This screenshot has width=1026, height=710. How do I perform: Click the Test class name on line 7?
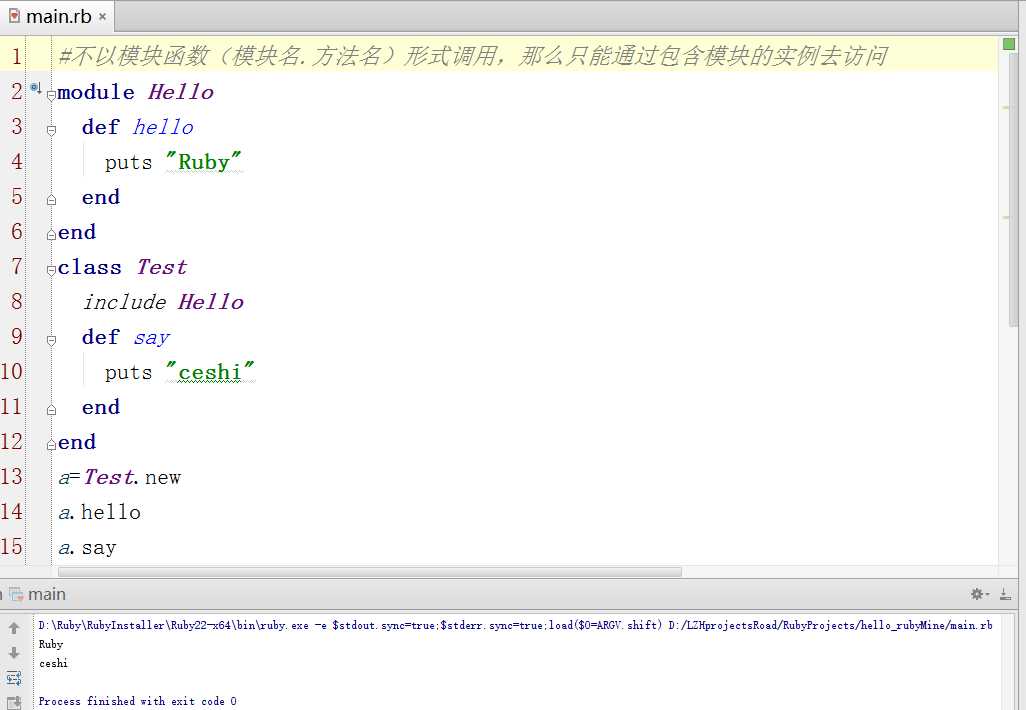pyautogui.click(x=162, y=267)
